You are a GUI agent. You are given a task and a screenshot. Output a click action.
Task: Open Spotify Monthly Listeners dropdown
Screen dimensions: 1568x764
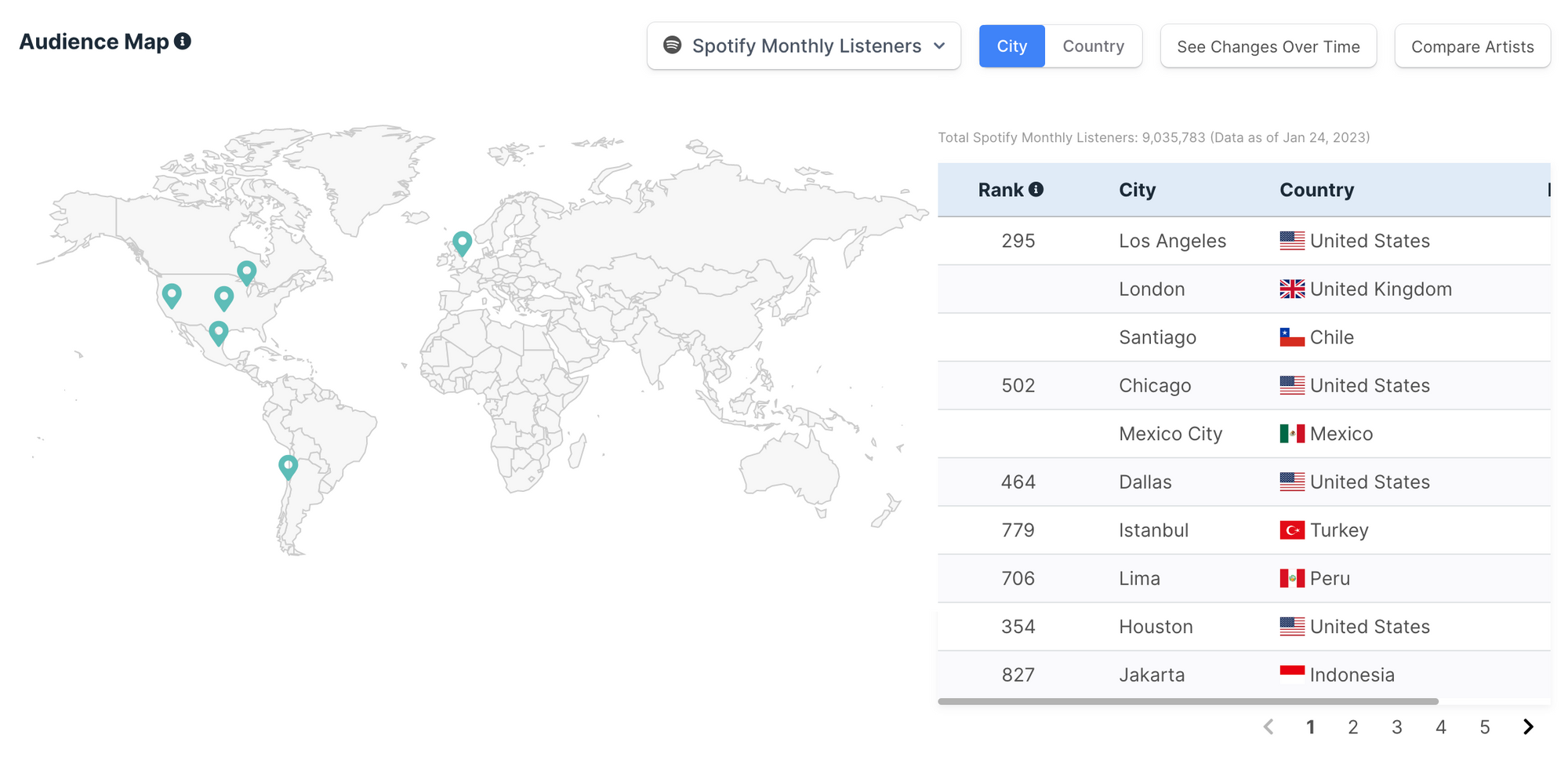point(804,46)
